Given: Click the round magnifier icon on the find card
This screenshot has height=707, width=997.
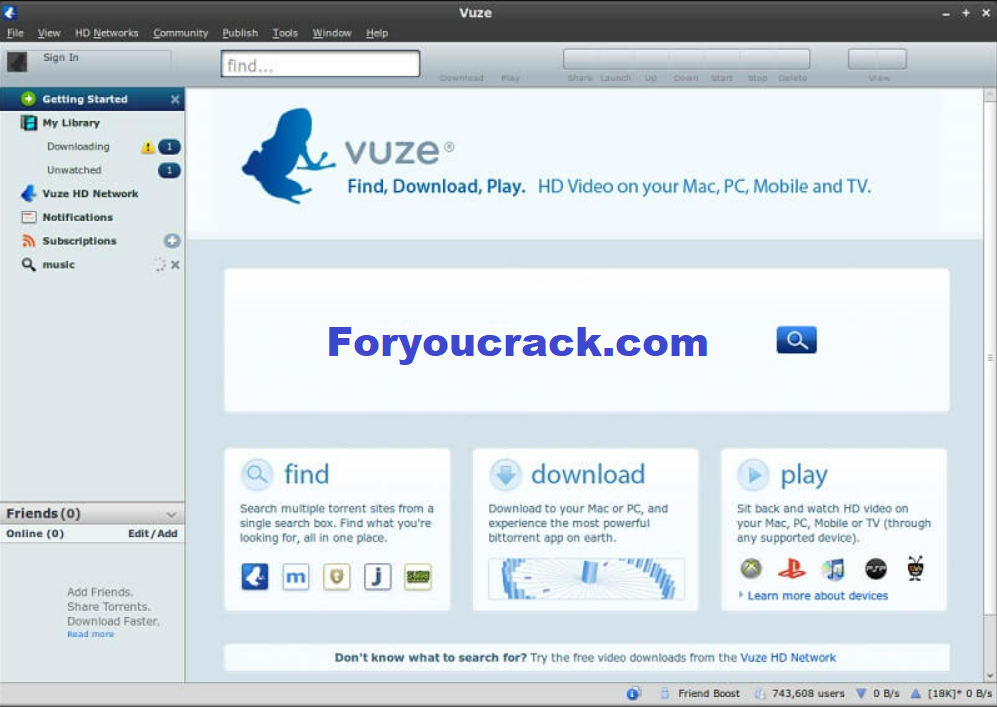Looking at the screenshot, I should click(x=257, y=474).
